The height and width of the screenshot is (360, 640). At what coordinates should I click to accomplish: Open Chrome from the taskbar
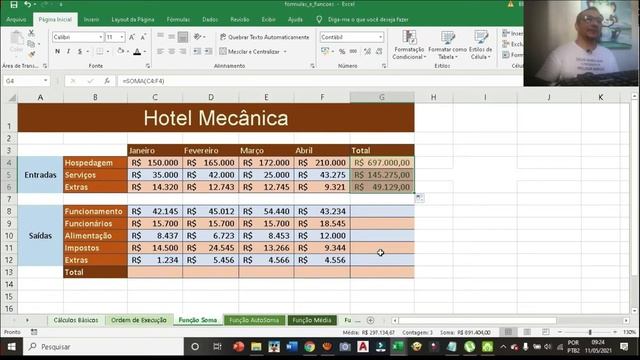point(309,347)
